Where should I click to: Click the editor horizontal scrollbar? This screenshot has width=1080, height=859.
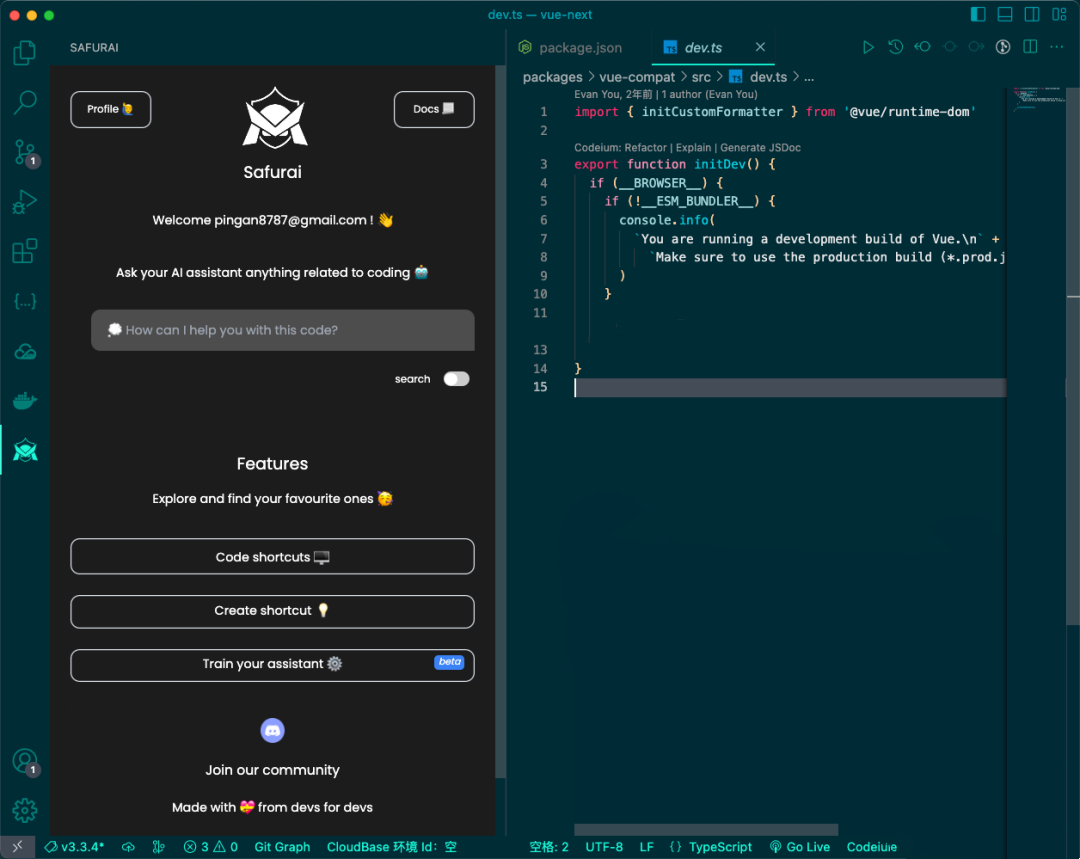(x=706, y=829)
